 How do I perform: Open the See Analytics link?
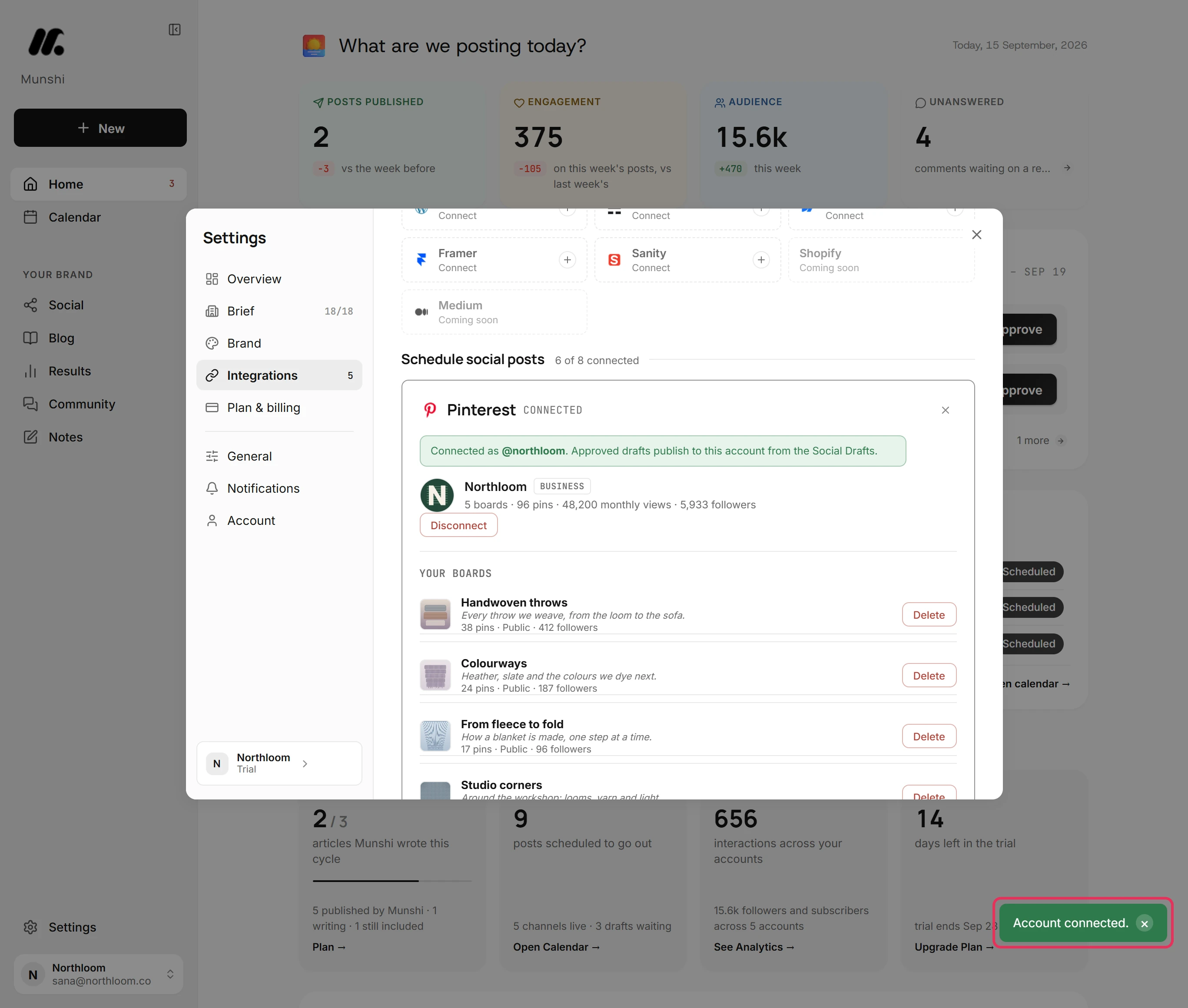coord(754,947)
